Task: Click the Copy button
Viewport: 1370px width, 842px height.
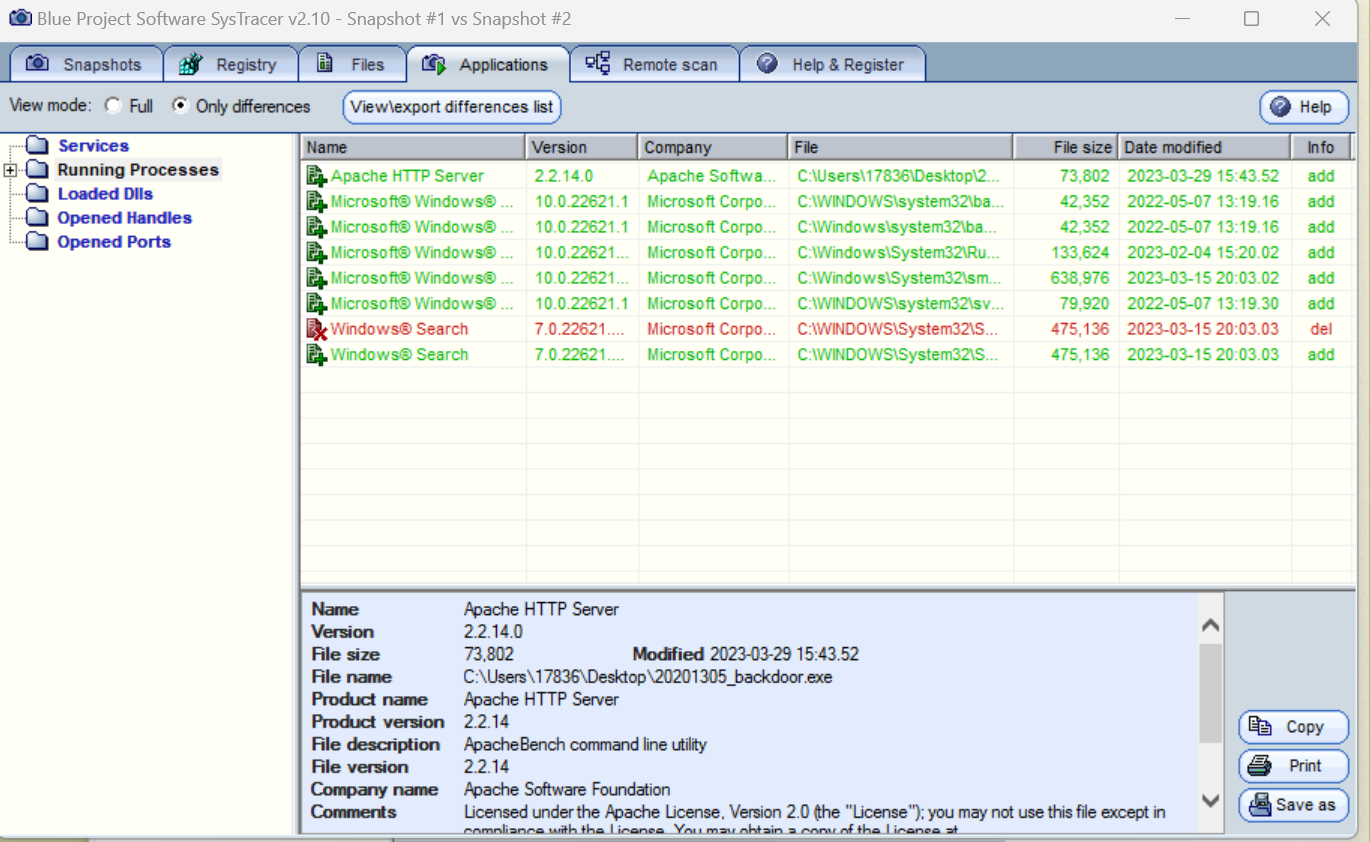Action: 1293,727
